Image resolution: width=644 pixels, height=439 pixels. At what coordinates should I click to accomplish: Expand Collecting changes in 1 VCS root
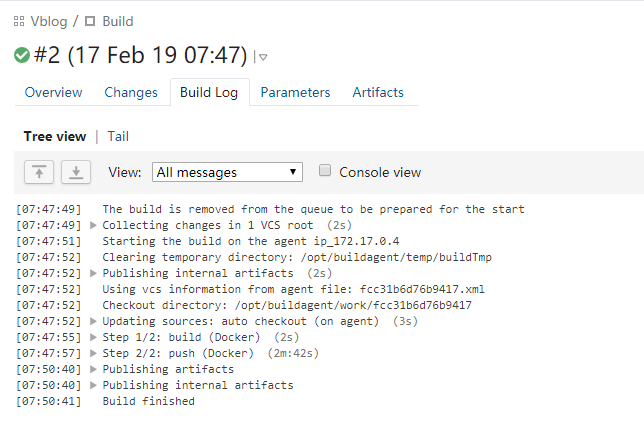click(93, 225)
